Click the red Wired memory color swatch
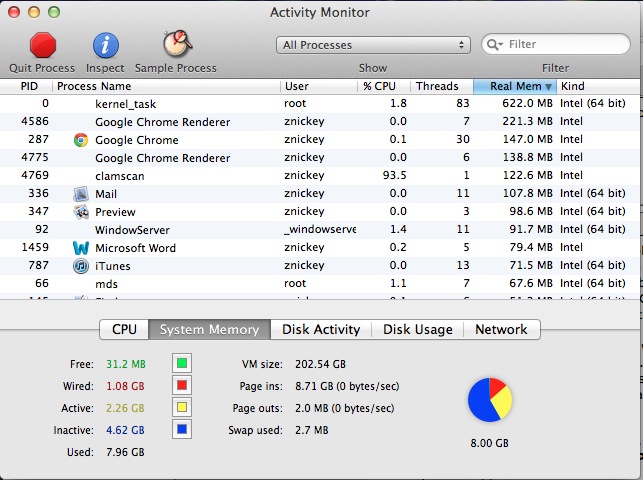 (182, 385)
